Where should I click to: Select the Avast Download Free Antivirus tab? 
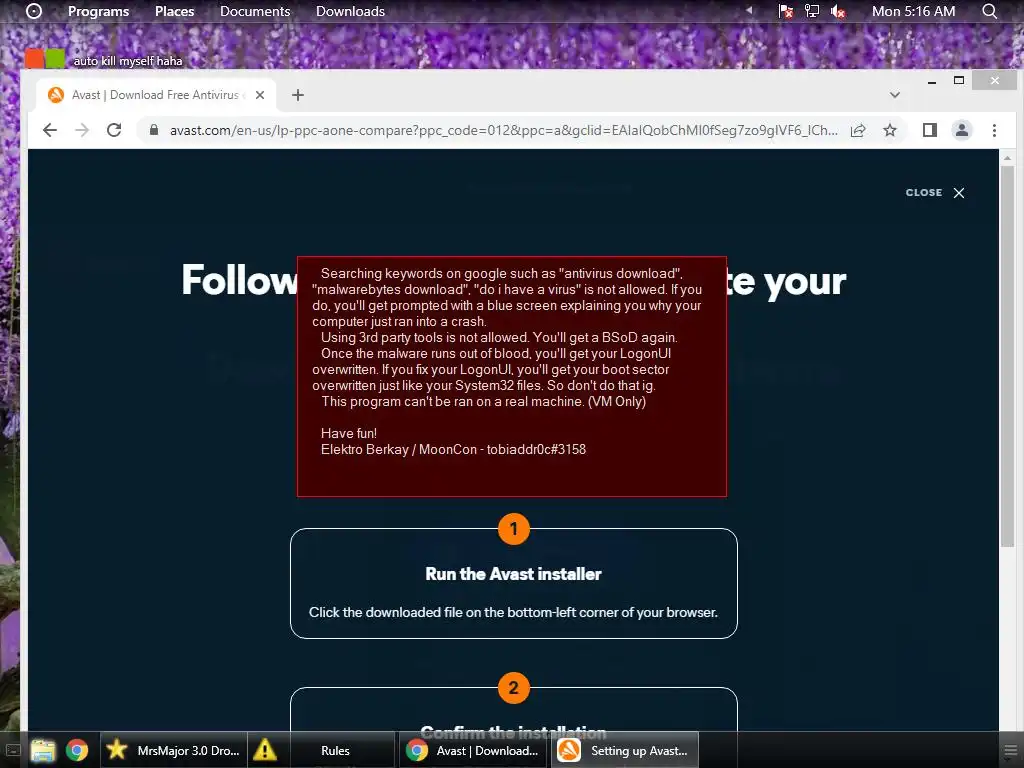tap(155, 95)
